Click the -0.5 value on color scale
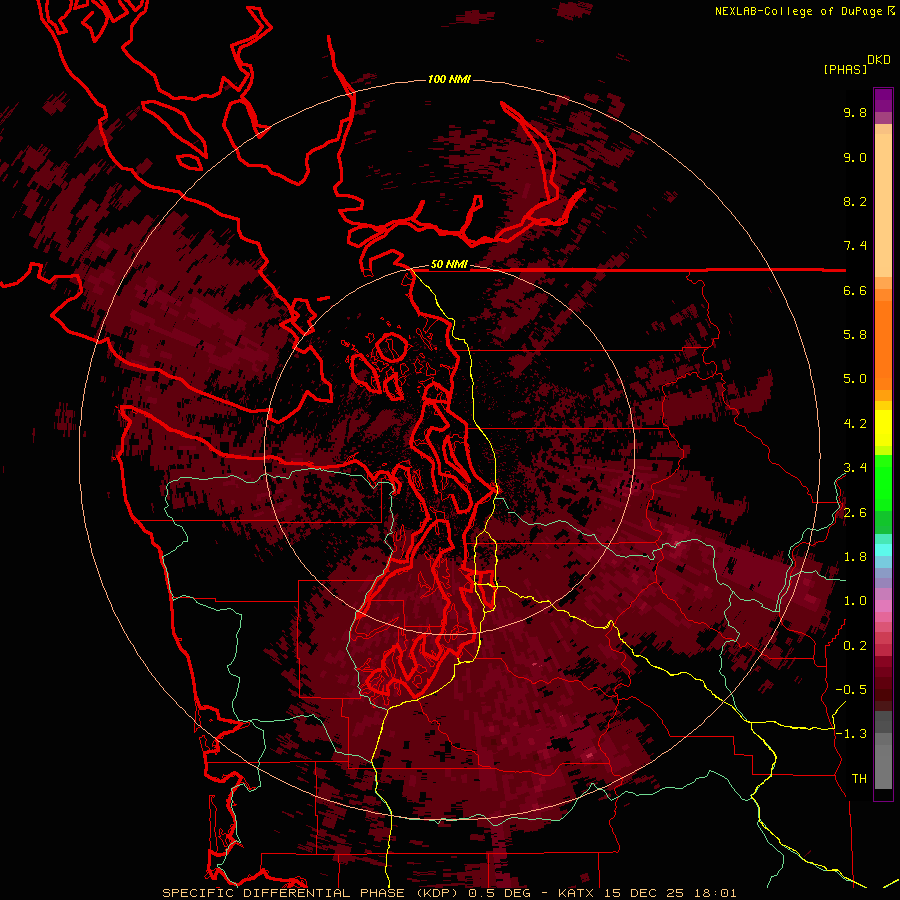Screen dimensions: 900x900 point(851,690)
